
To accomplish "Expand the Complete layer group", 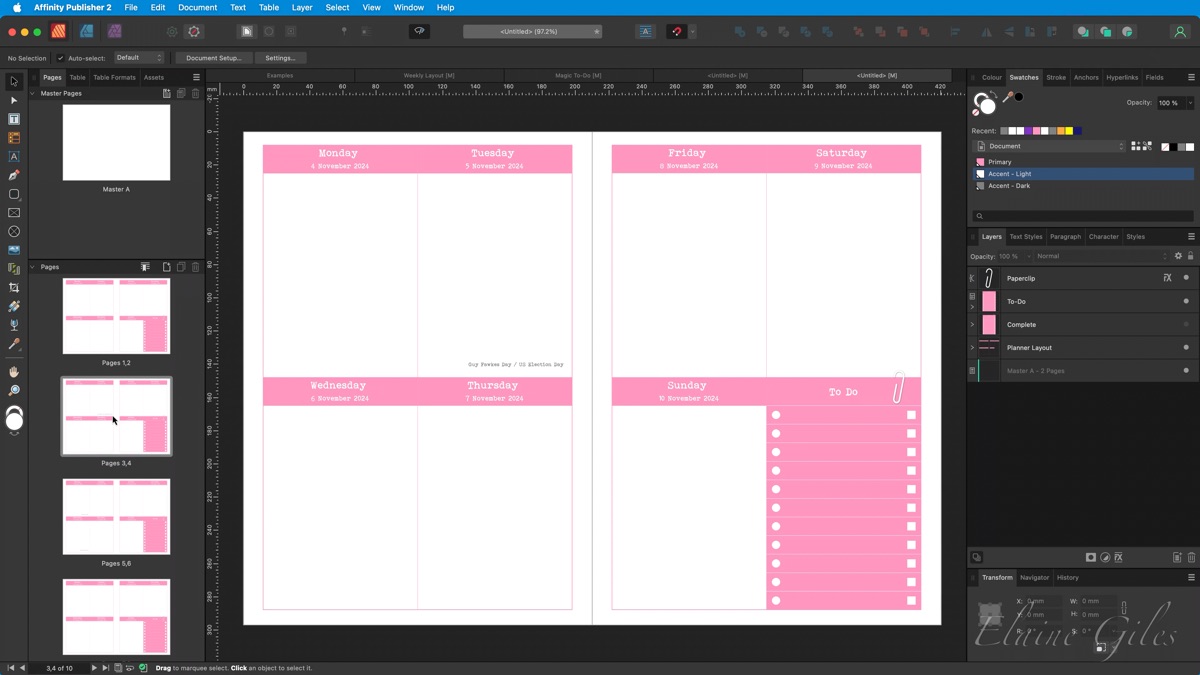I will [972, 324].
